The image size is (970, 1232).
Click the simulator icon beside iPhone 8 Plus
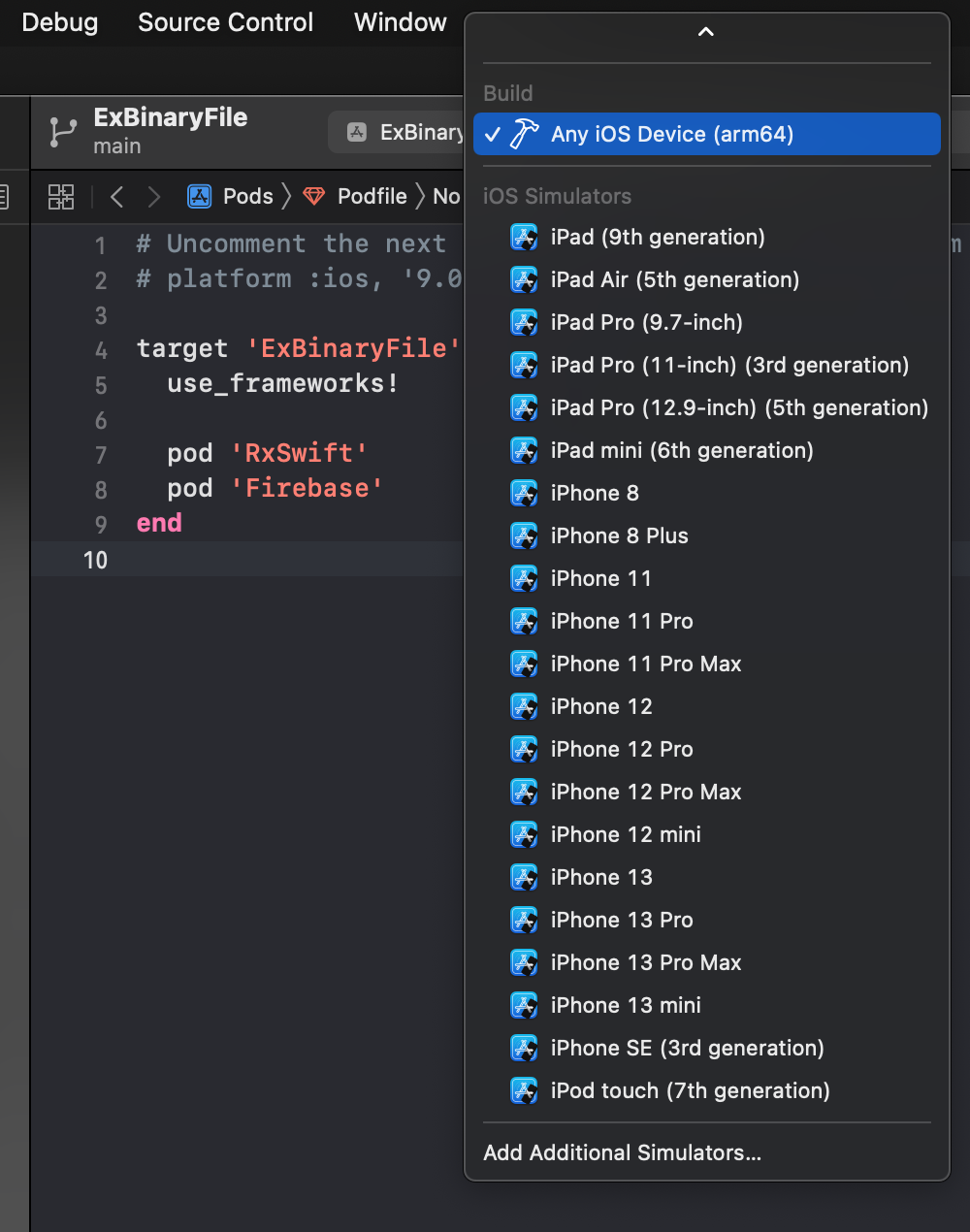click(524, 535)
